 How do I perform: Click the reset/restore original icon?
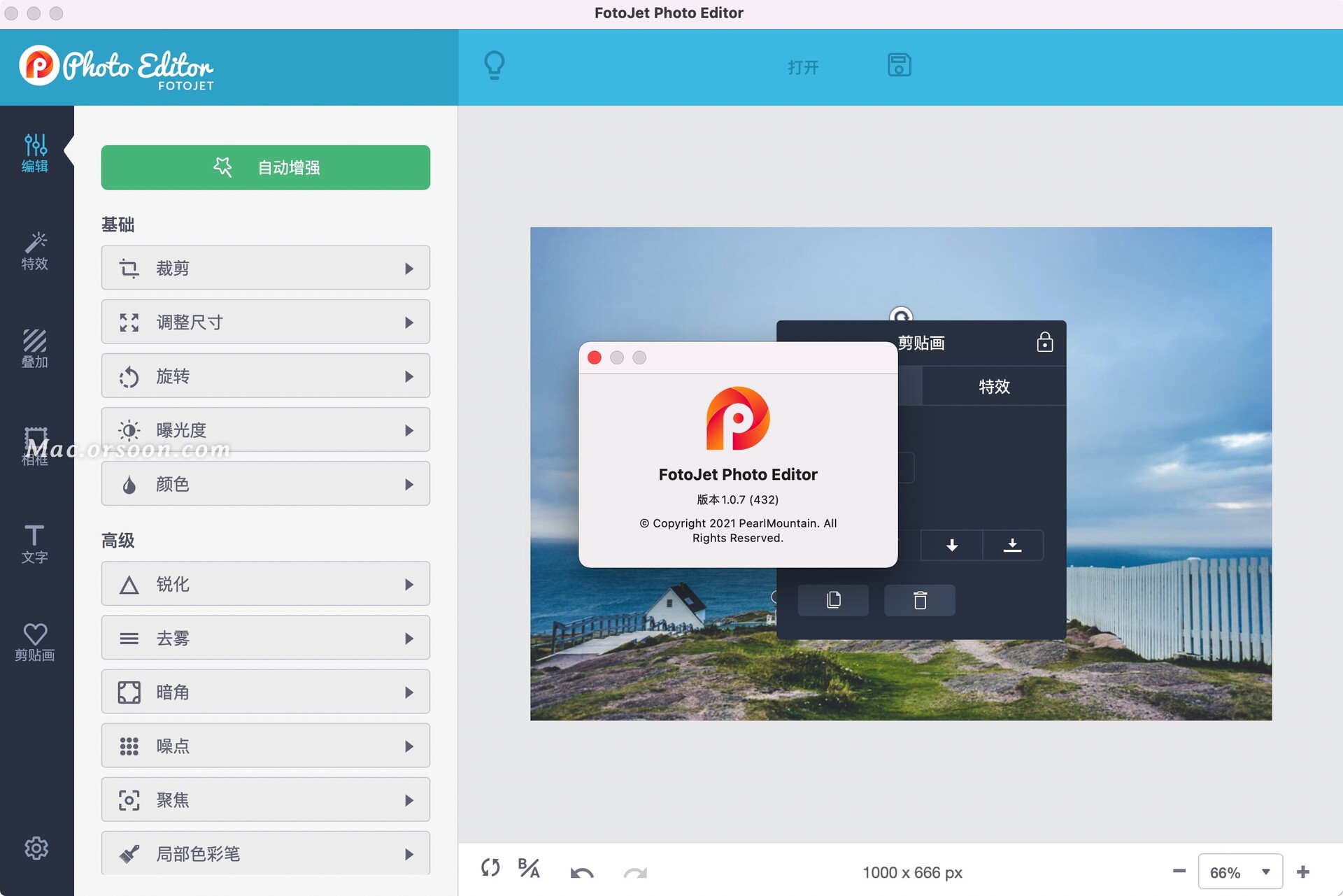click(x=490, y=868)
